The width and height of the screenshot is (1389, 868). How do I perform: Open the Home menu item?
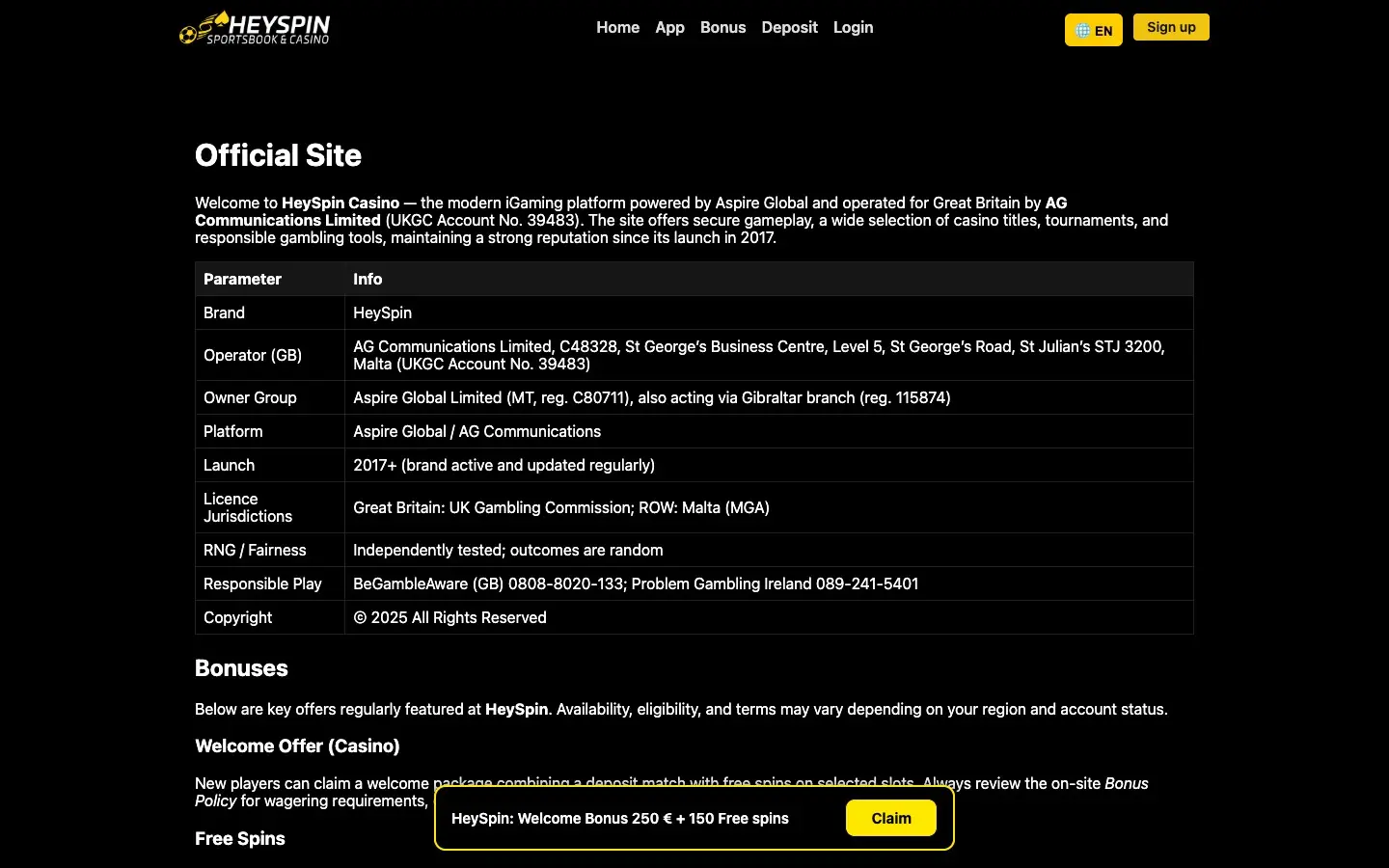[x=617, y=27]
